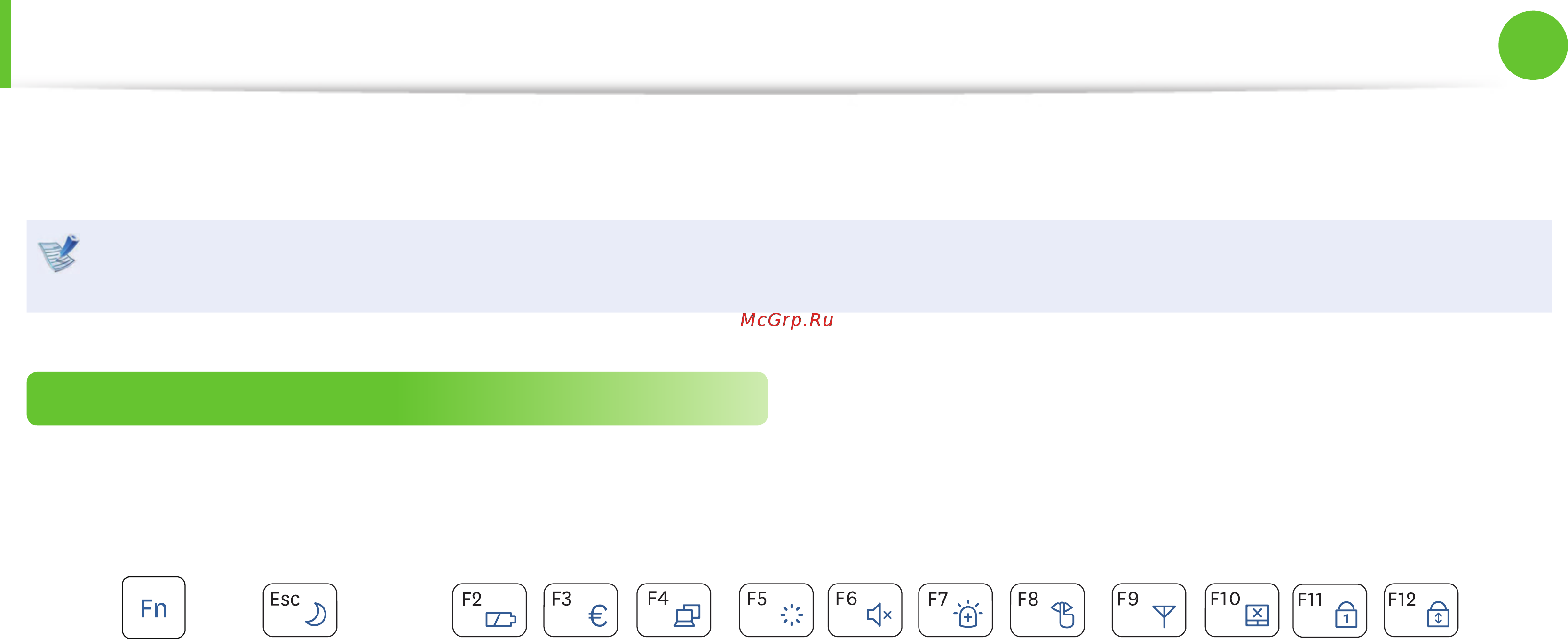The width and height of the screenshot is (1568, 639).
Task: Click the F10 touchscreen key
Action: click(x=1242, y=610)
